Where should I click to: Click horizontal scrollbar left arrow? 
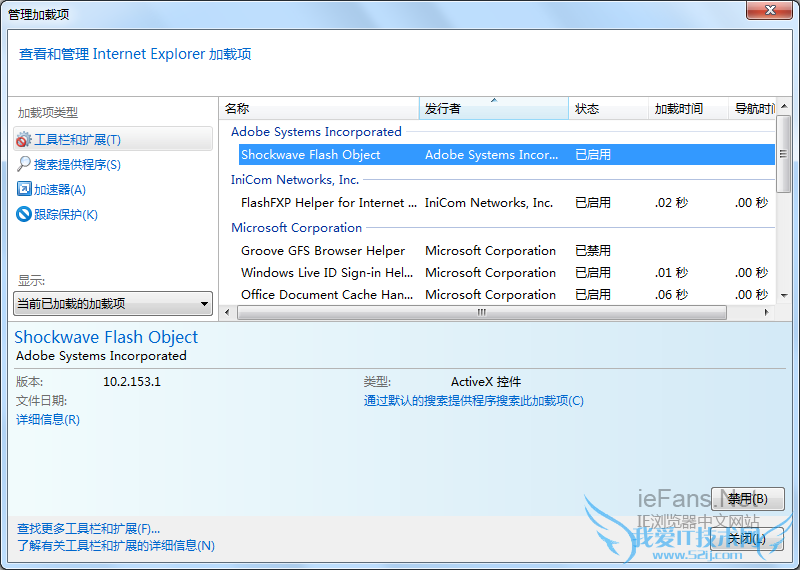click(x=227, y=312)
